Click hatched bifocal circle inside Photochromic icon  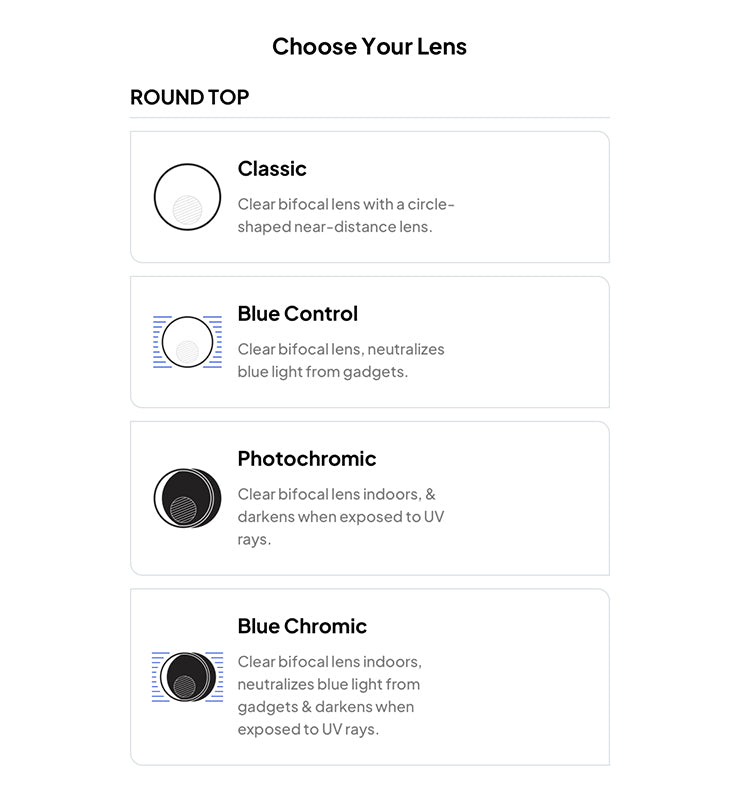click(x=184, y=510)
